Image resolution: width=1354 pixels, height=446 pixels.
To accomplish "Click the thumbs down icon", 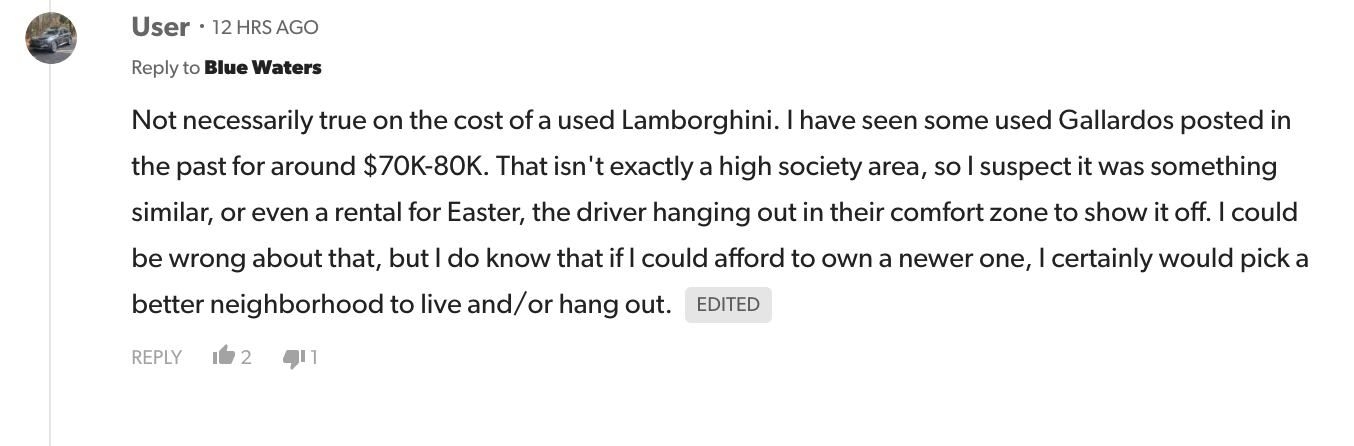I will (x=294, y=357).
